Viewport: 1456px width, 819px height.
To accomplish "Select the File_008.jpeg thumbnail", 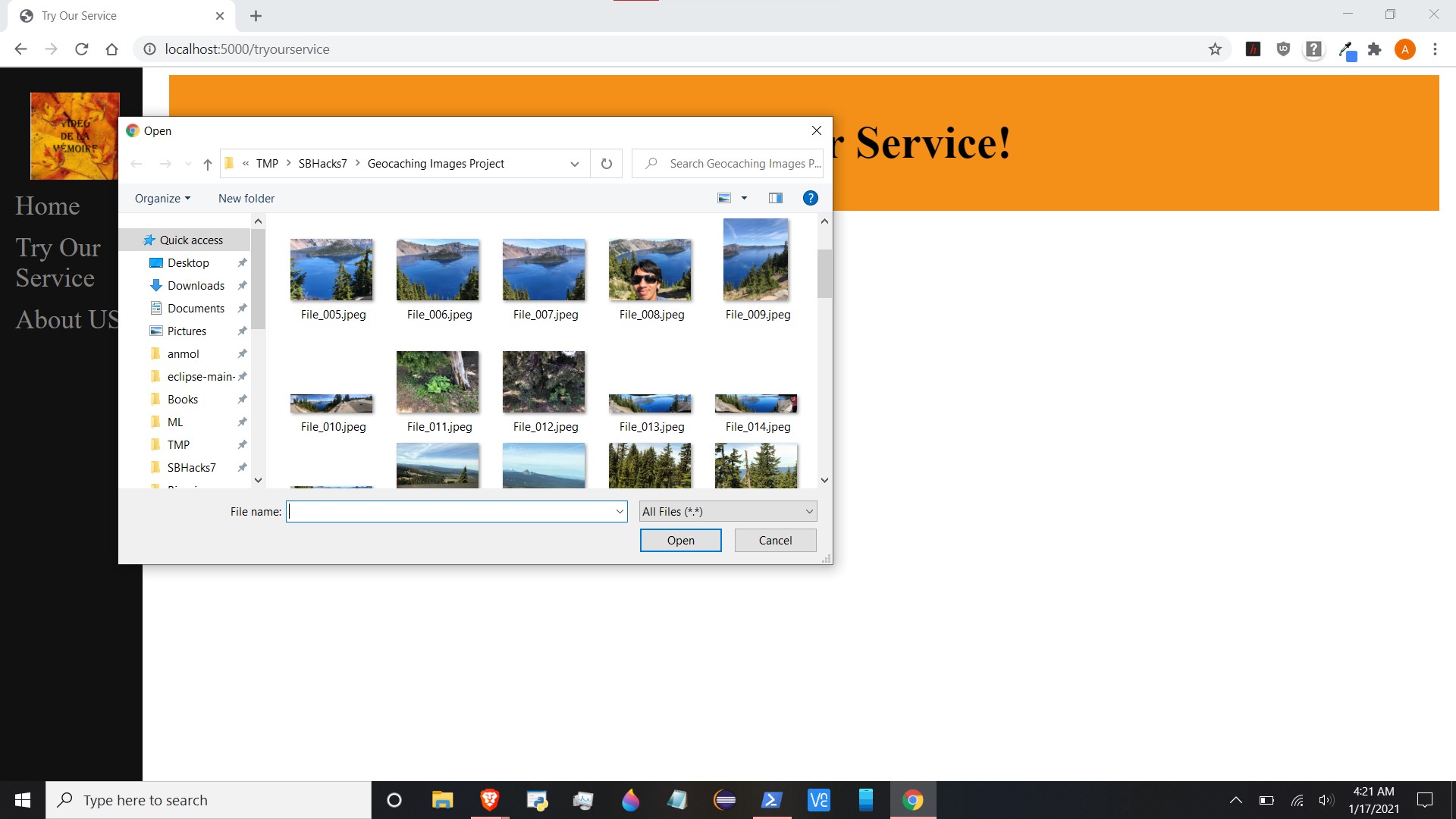I will pyautogui.click(x=650, y=270).
